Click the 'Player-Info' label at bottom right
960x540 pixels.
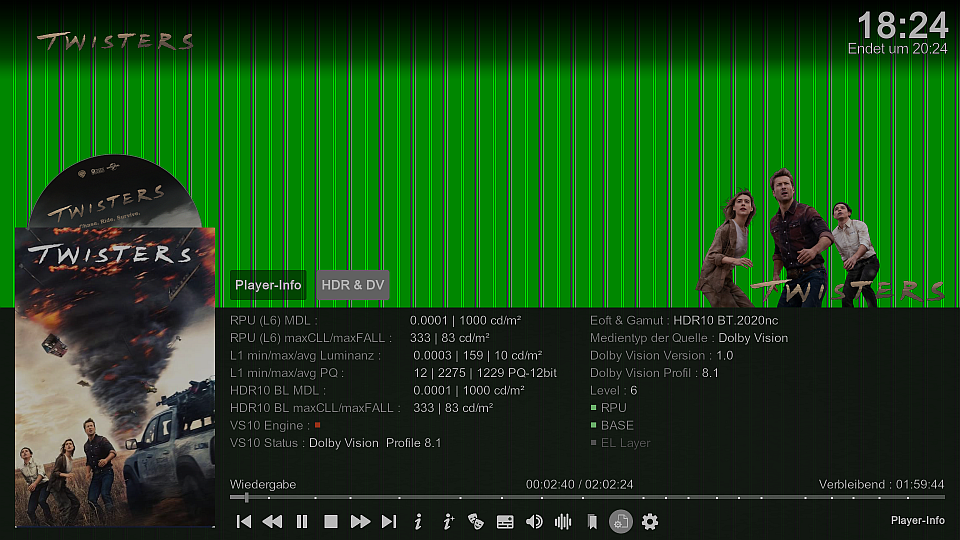pos(917,520)
